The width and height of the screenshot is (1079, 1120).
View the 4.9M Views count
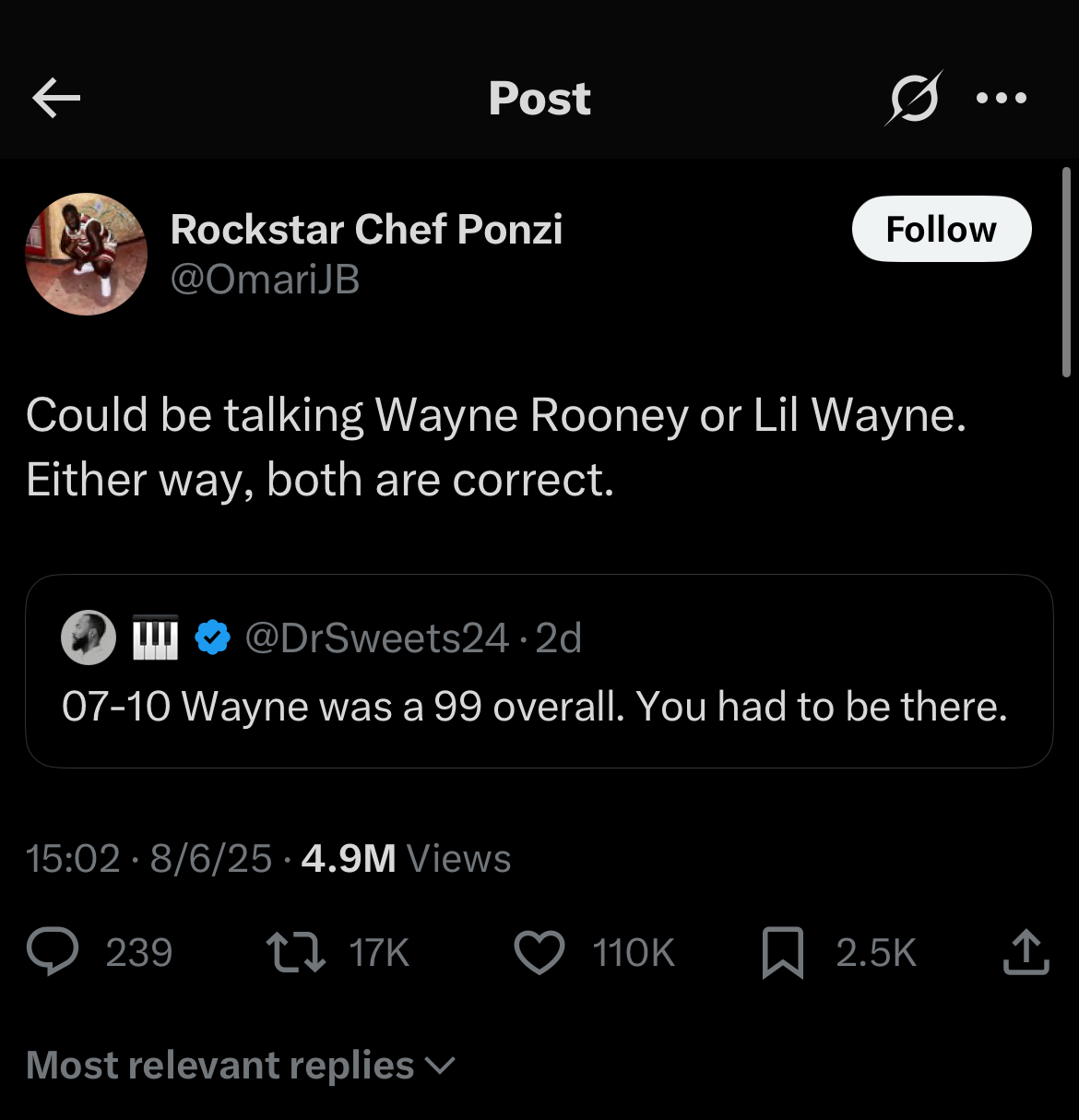click(406, 859)
